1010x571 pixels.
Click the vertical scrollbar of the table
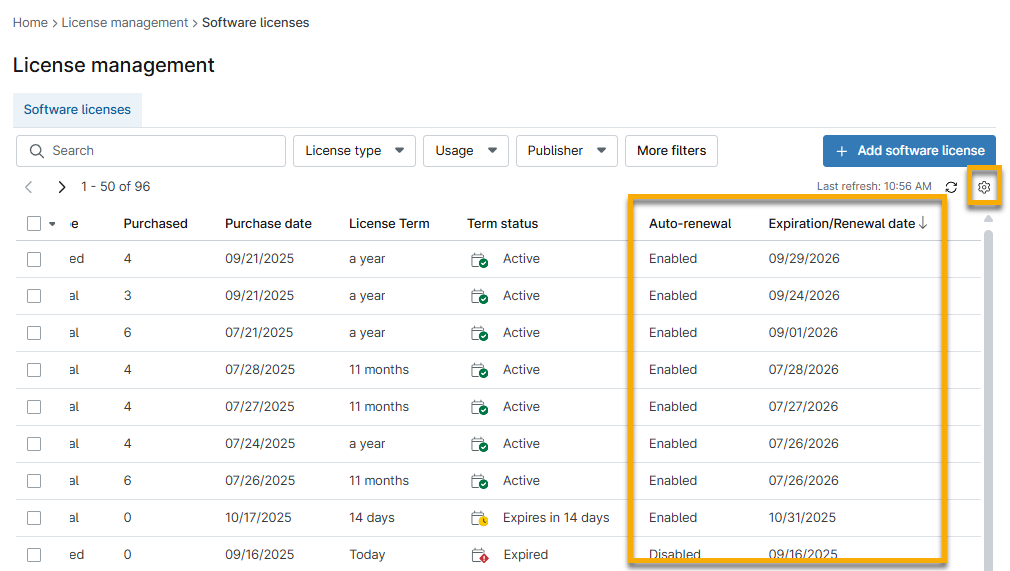(988, 400)
